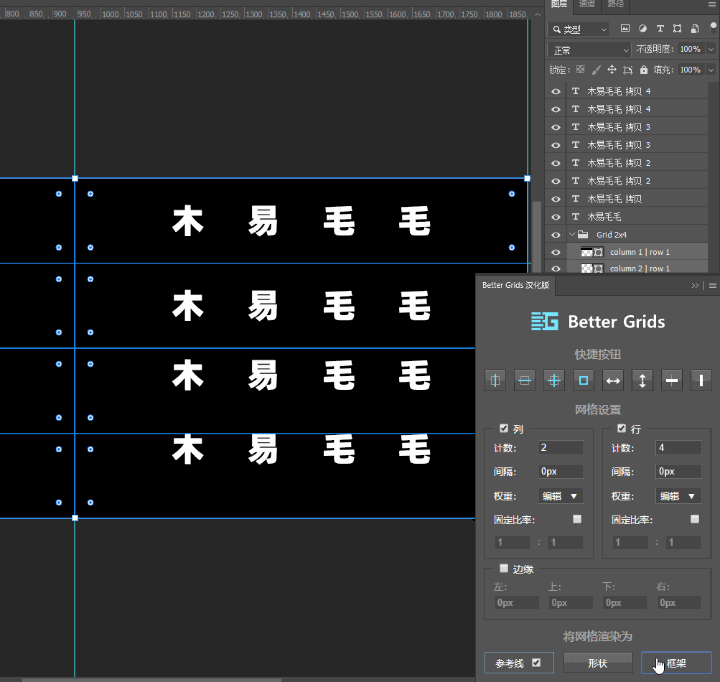Hide the column 1 | row 1 layer
Screen dimensions: 720x682
556,252
